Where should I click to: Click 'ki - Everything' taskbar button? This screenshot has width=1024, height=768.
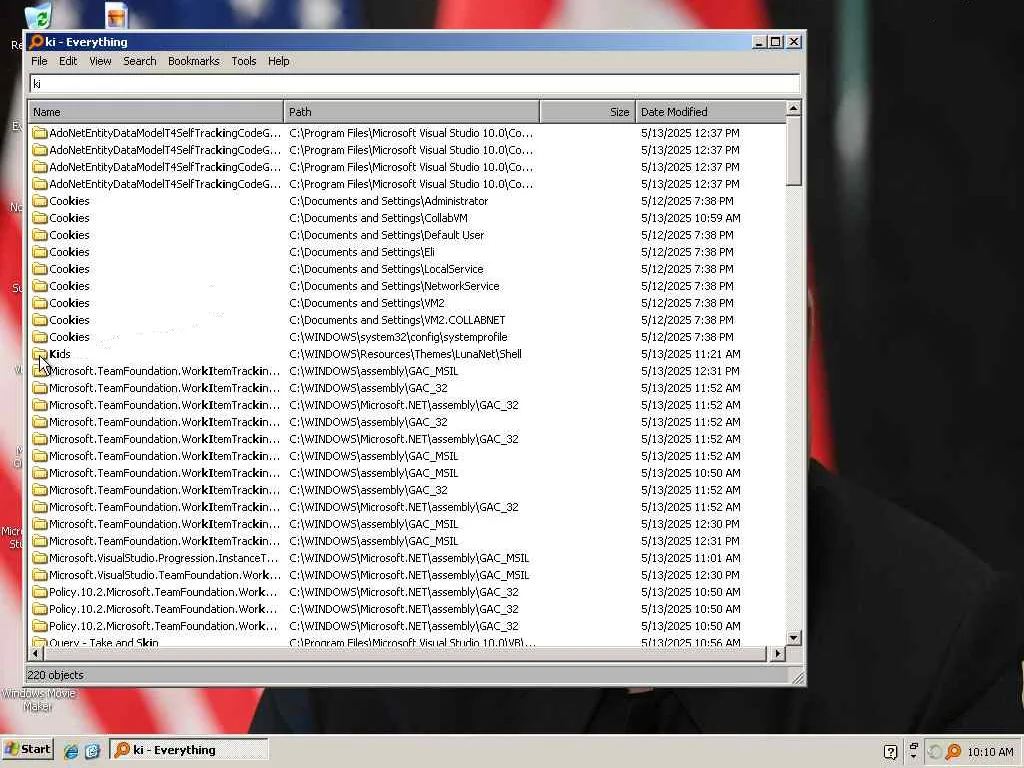point(188,750)
